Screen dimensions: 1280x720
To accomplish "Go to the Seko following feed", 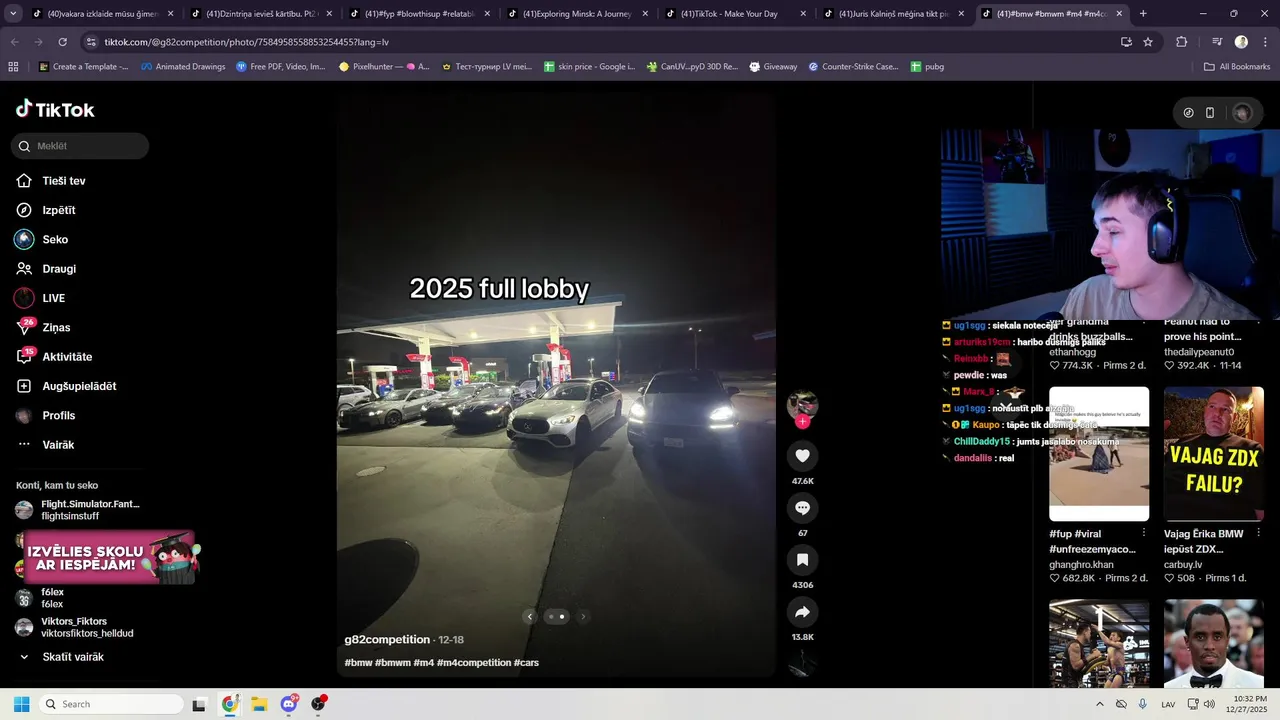I will (x=55, y=240).
